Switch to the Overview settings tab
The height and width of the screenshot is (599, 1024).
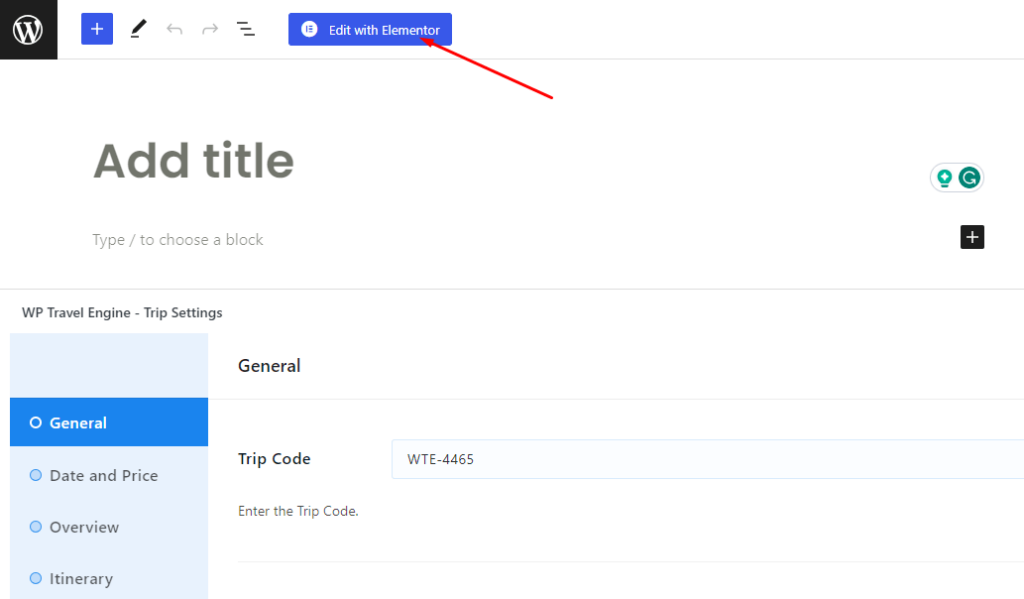tap(84, 527)
